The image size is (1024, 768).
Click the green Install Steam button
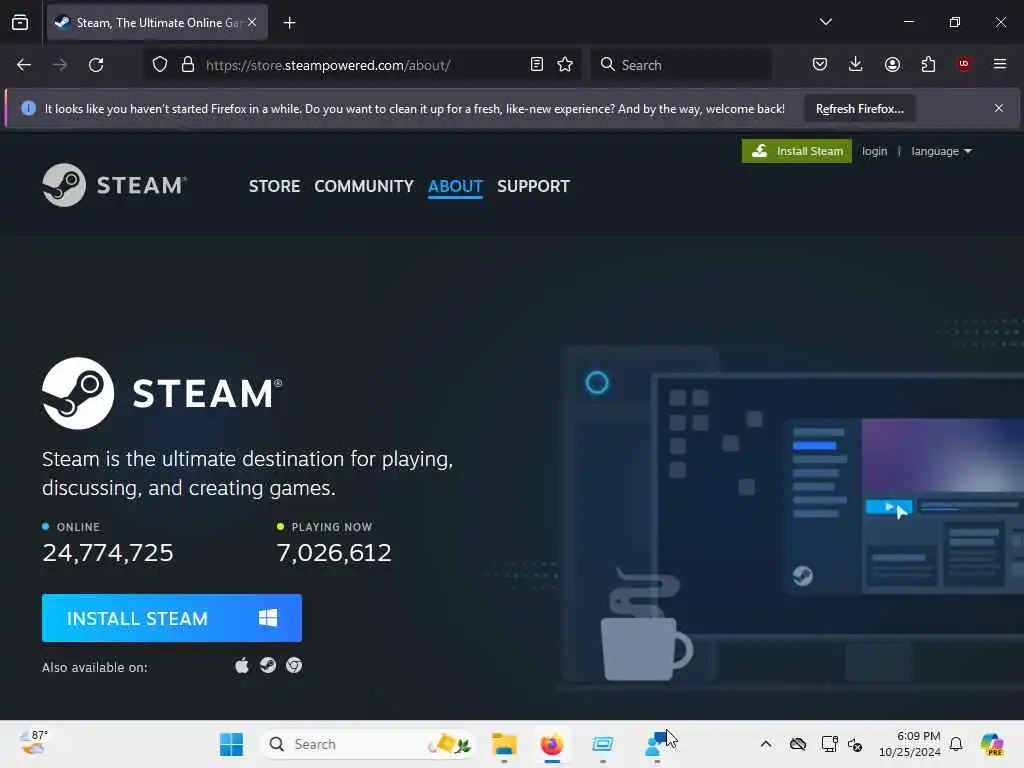point(797,151)
